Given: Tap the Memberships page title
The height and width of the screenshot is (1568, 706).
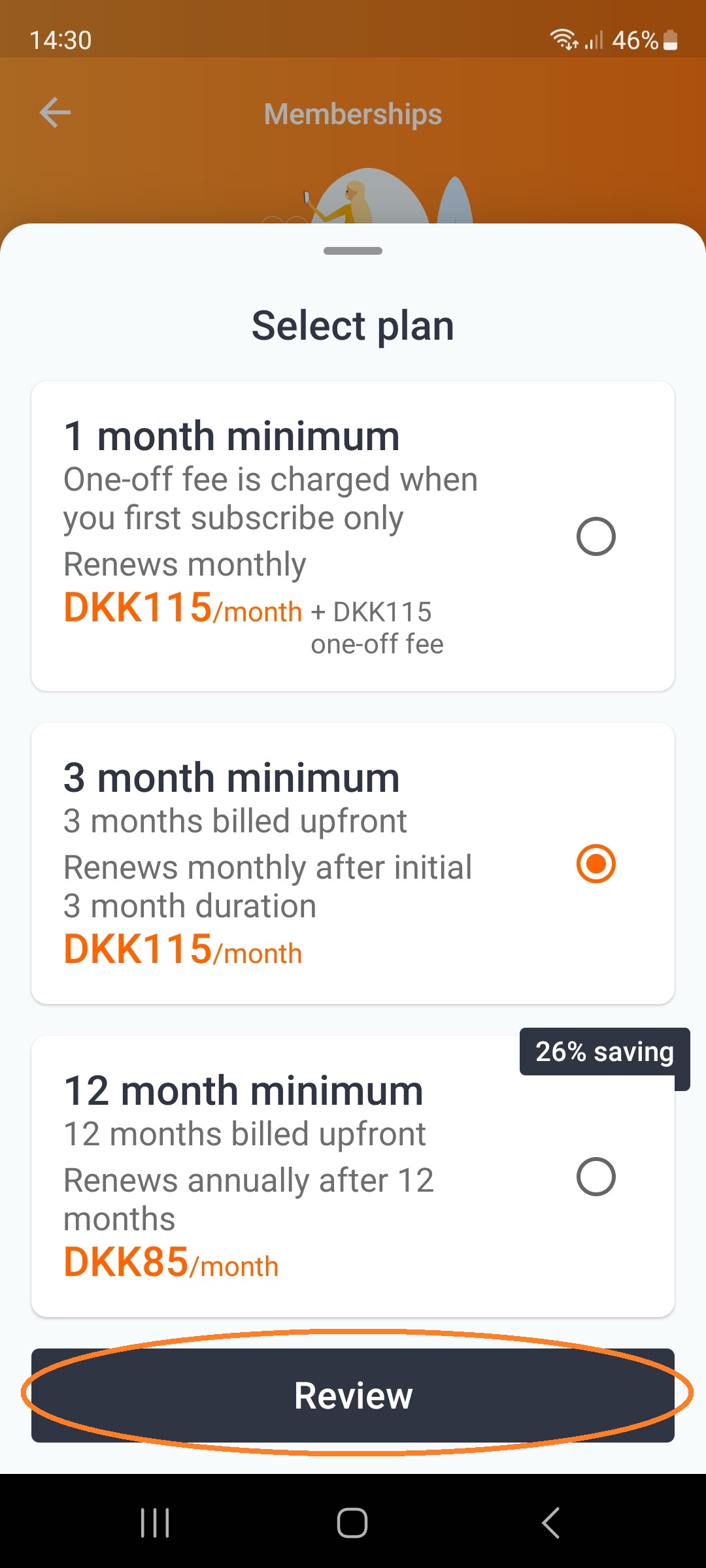Looking at the screenshot, I should [353, 114].
